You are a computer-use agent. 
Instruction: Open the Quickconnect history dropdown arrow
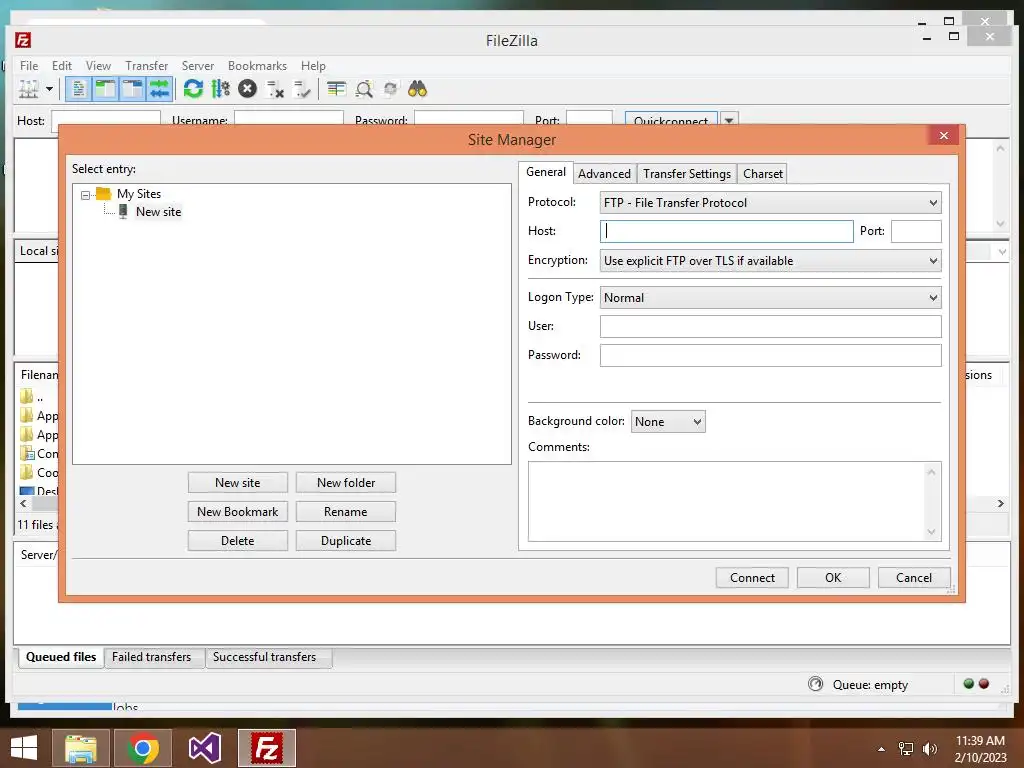click(x=729, y=120)
